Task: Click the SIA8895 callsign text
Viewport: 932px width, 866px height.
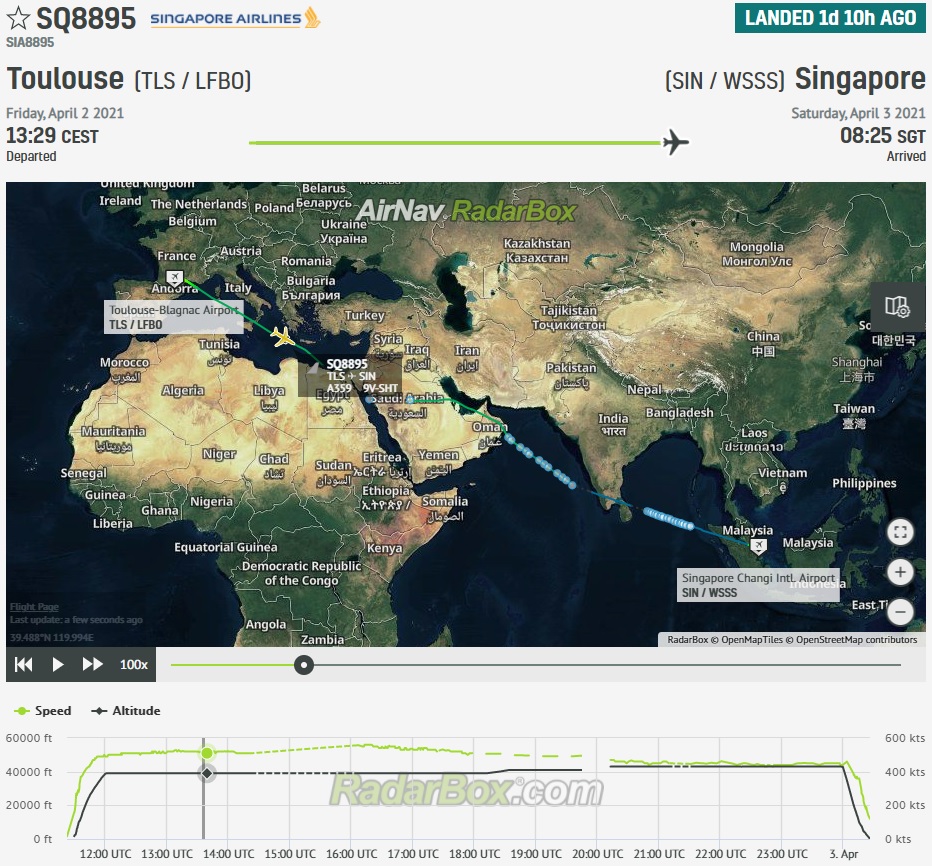Action: [30, 42]
